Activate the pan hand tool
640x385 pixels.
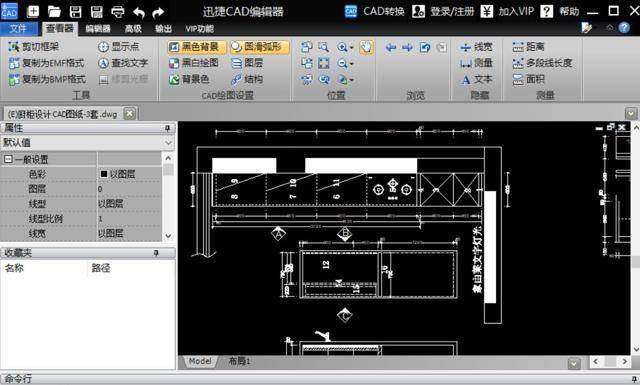[366, 47]
